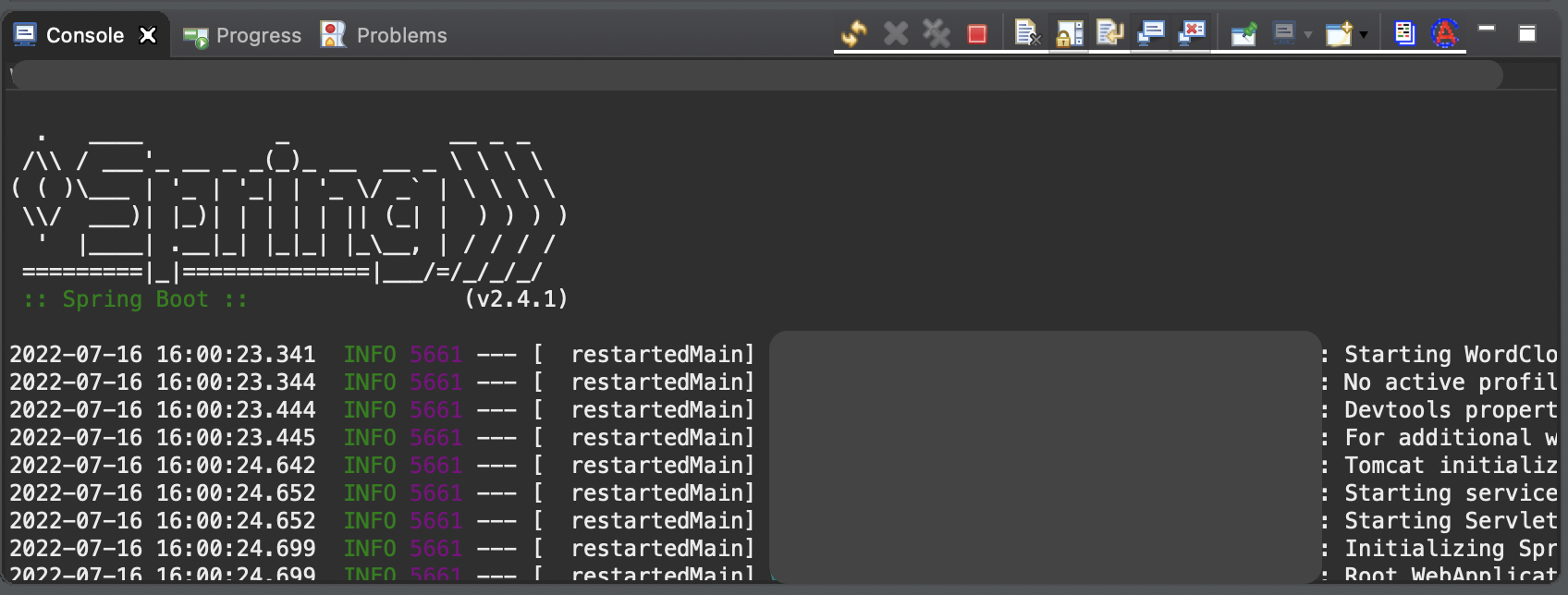
Task: Click the yellow arrows Relaunch icon
Action: [x=854, y=34]
